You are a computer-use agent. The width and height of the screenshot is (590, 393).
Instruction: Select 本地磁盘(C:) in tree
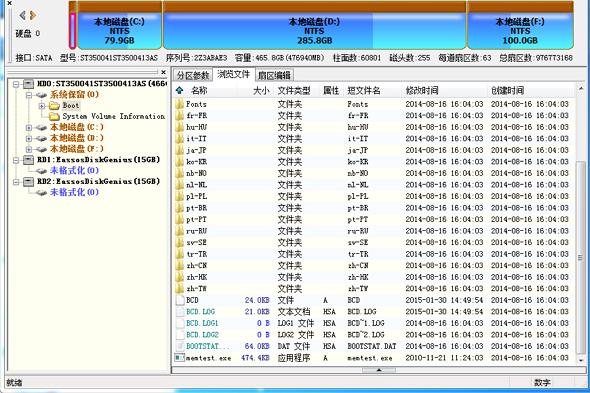click(x=77, y=127)
